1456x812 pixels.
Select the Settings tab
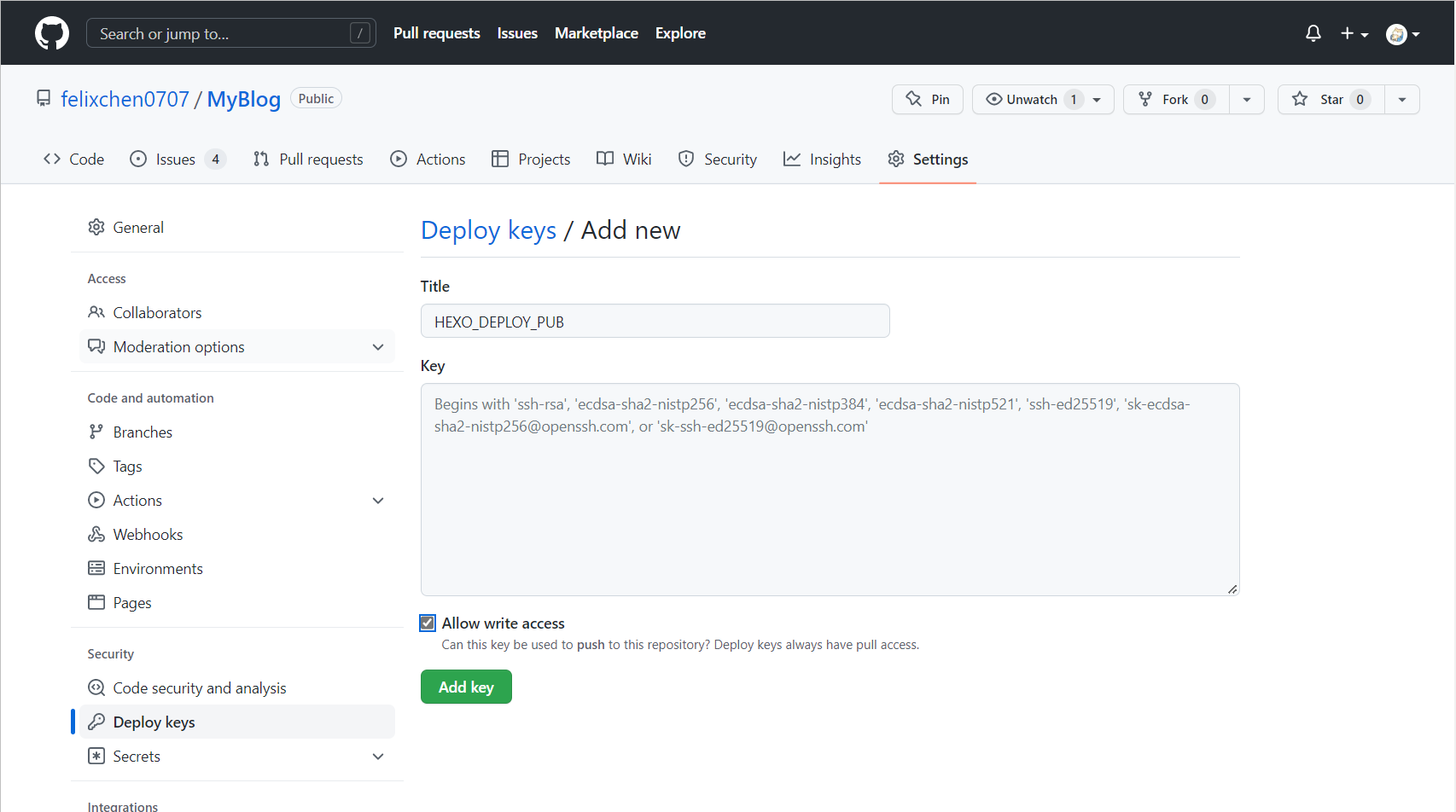(928, 159)
